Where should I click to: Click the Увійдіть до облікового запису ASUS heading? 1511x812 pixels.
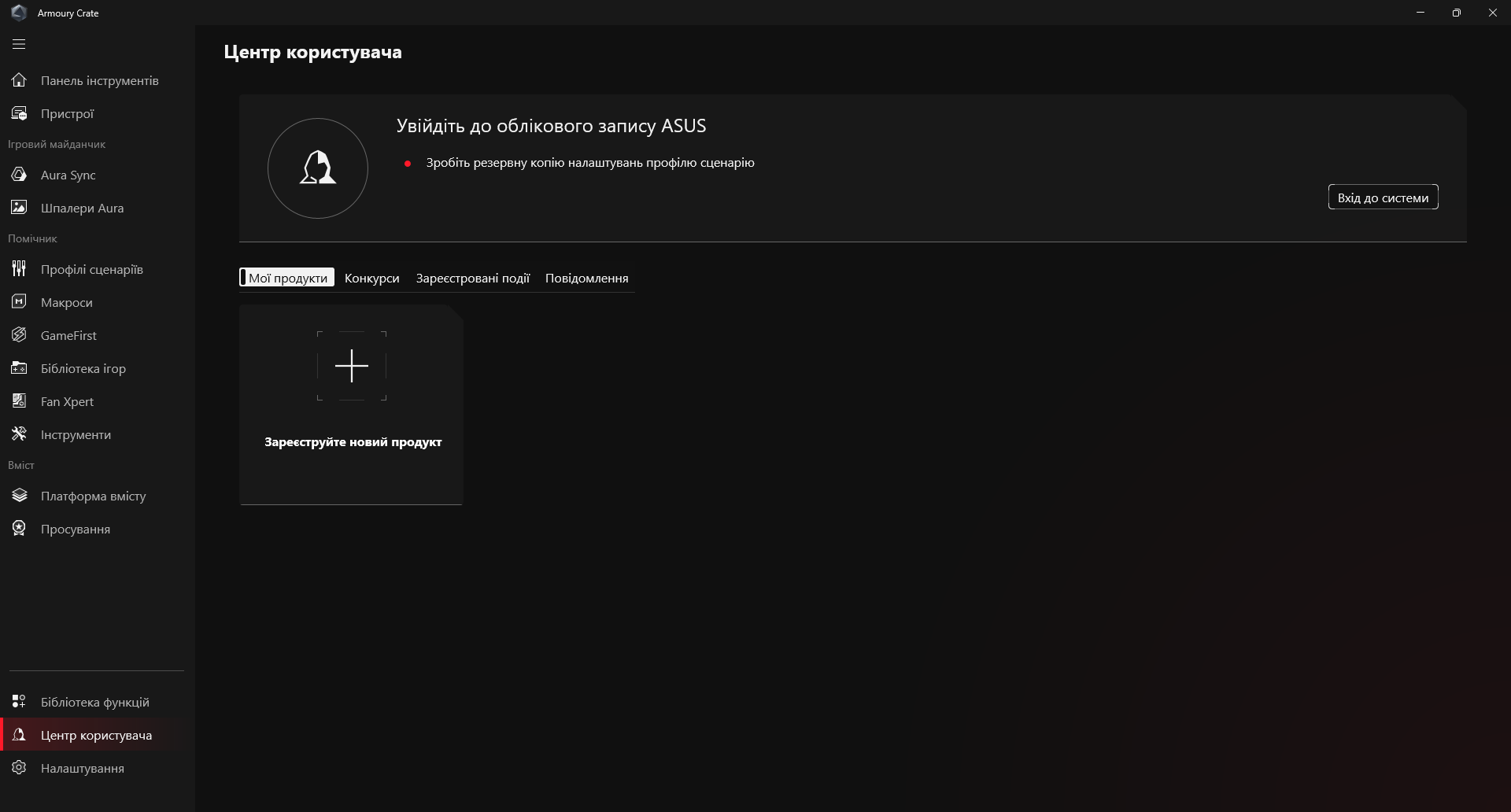tap(552, 126)
